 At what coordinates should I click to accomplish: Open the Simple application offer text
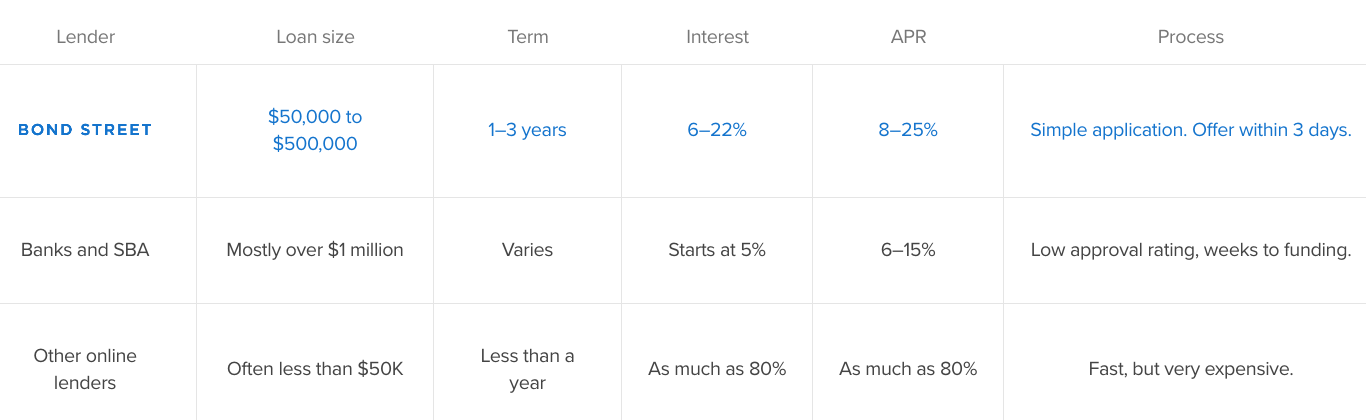click(1190, 130)
